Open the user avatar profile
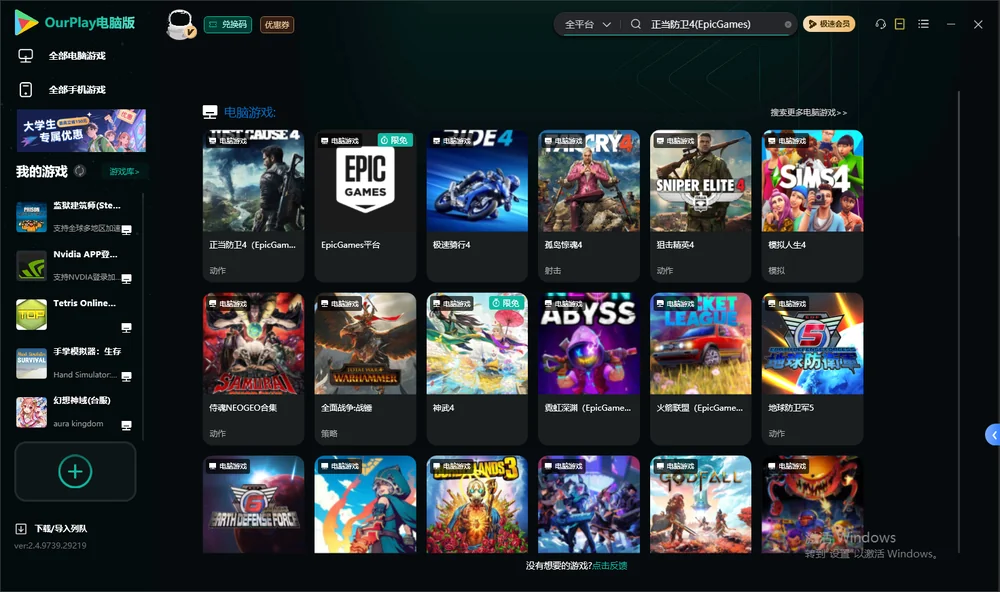This screenshot has width=1000, height=592. 180,24
